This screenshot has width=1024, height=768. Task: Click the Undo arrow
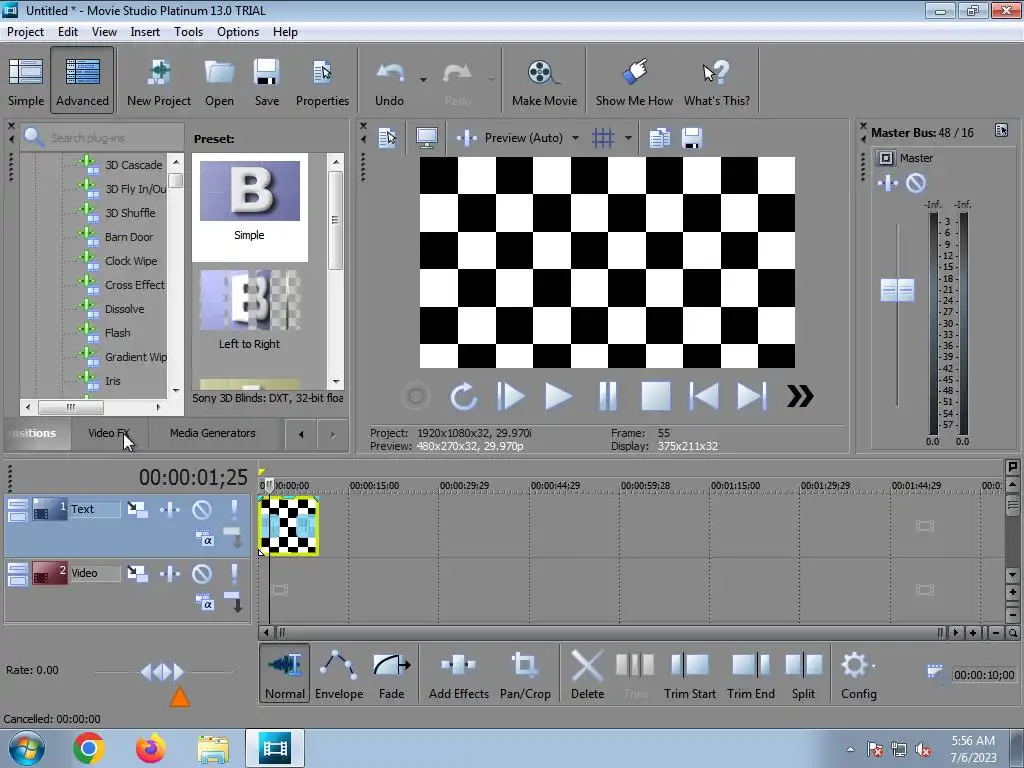[389, 81]
